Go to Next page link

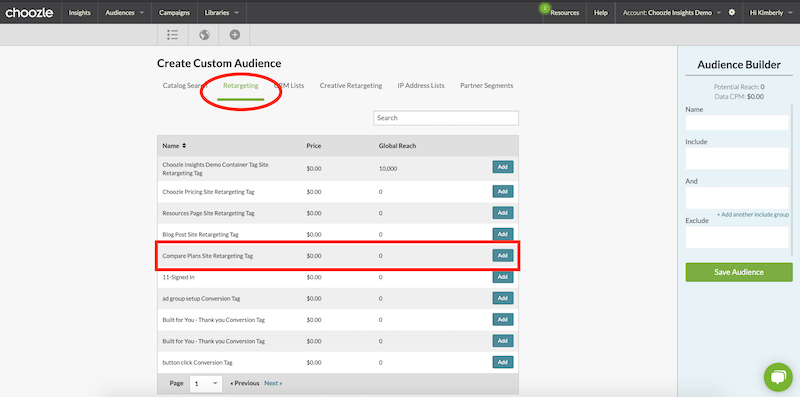click(273, 383)
